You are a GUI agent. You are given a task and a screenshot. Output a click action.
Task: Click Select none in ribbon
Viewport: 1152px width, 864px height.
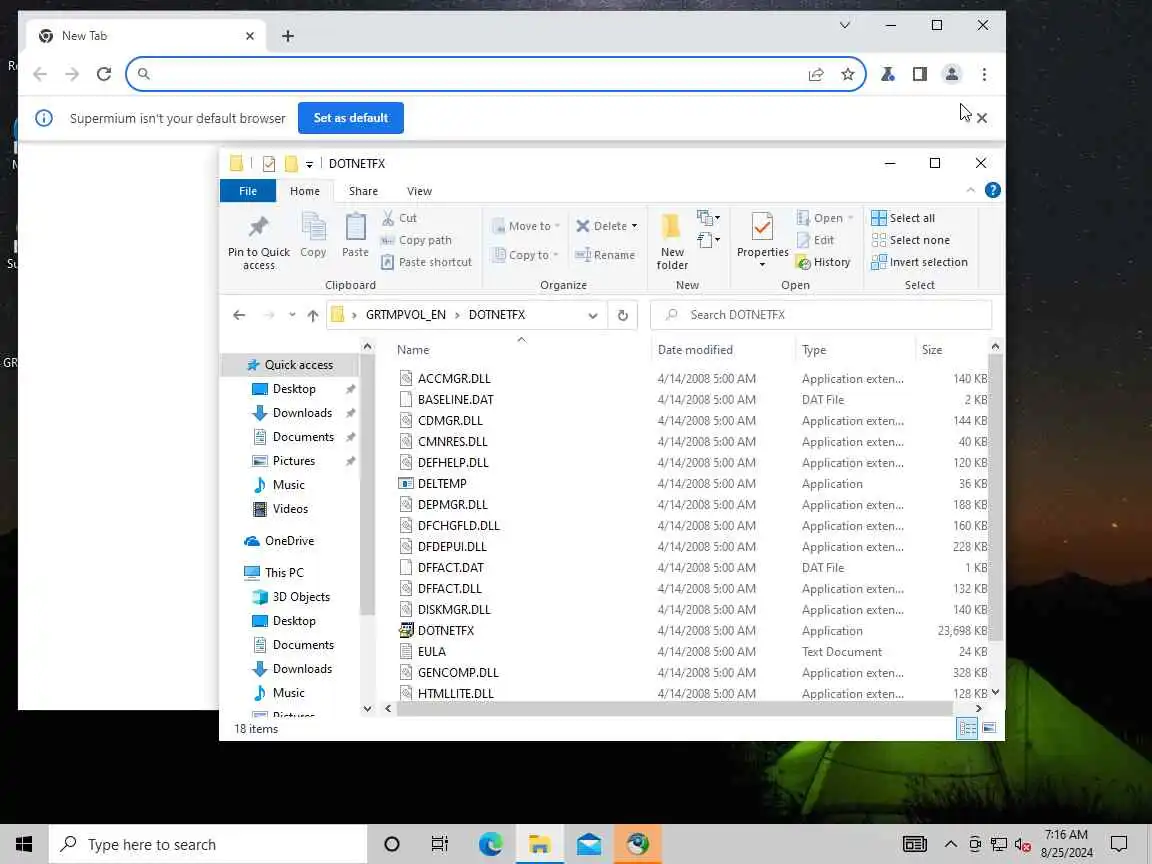[910, 240]
